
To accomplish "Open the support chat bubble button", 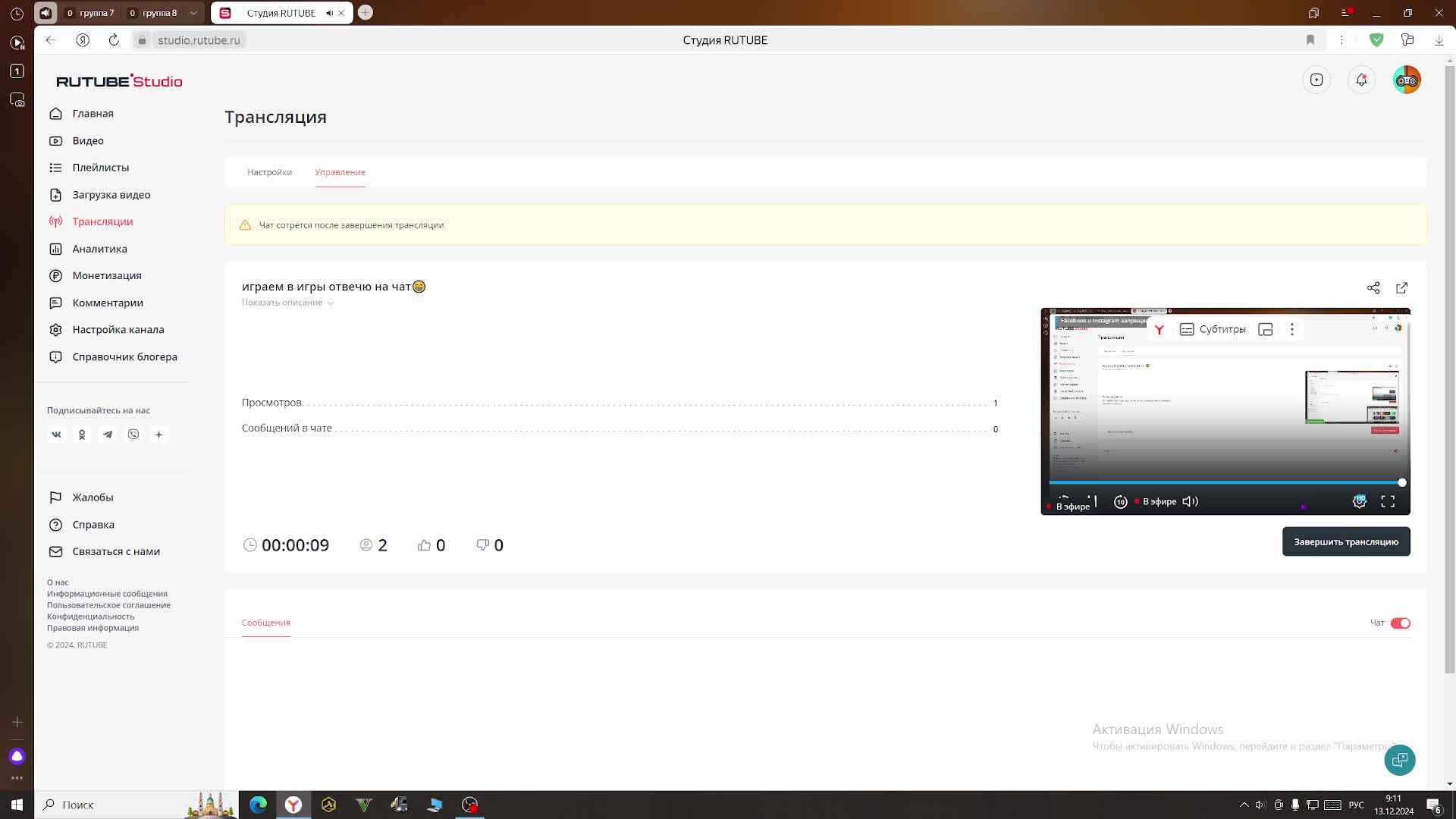I will coord(1399,760).
